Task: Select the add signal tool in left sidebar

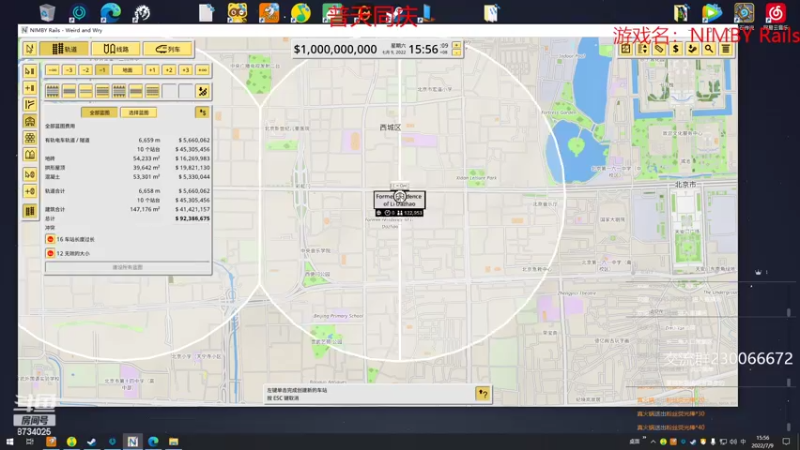Action: coord(30,191)
